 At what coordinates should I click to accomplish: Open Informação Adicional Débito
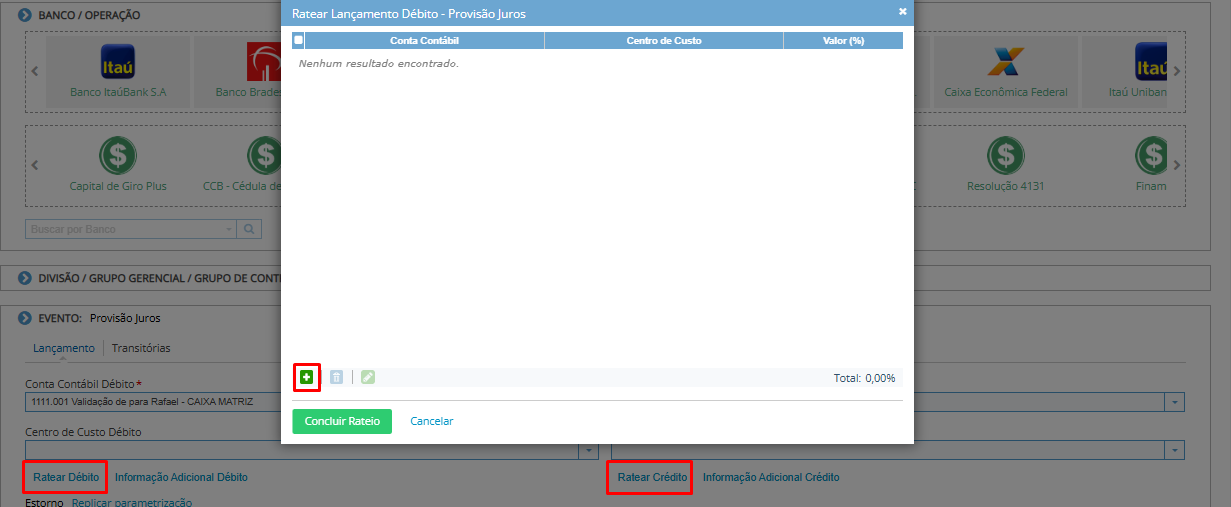[181, 477]
